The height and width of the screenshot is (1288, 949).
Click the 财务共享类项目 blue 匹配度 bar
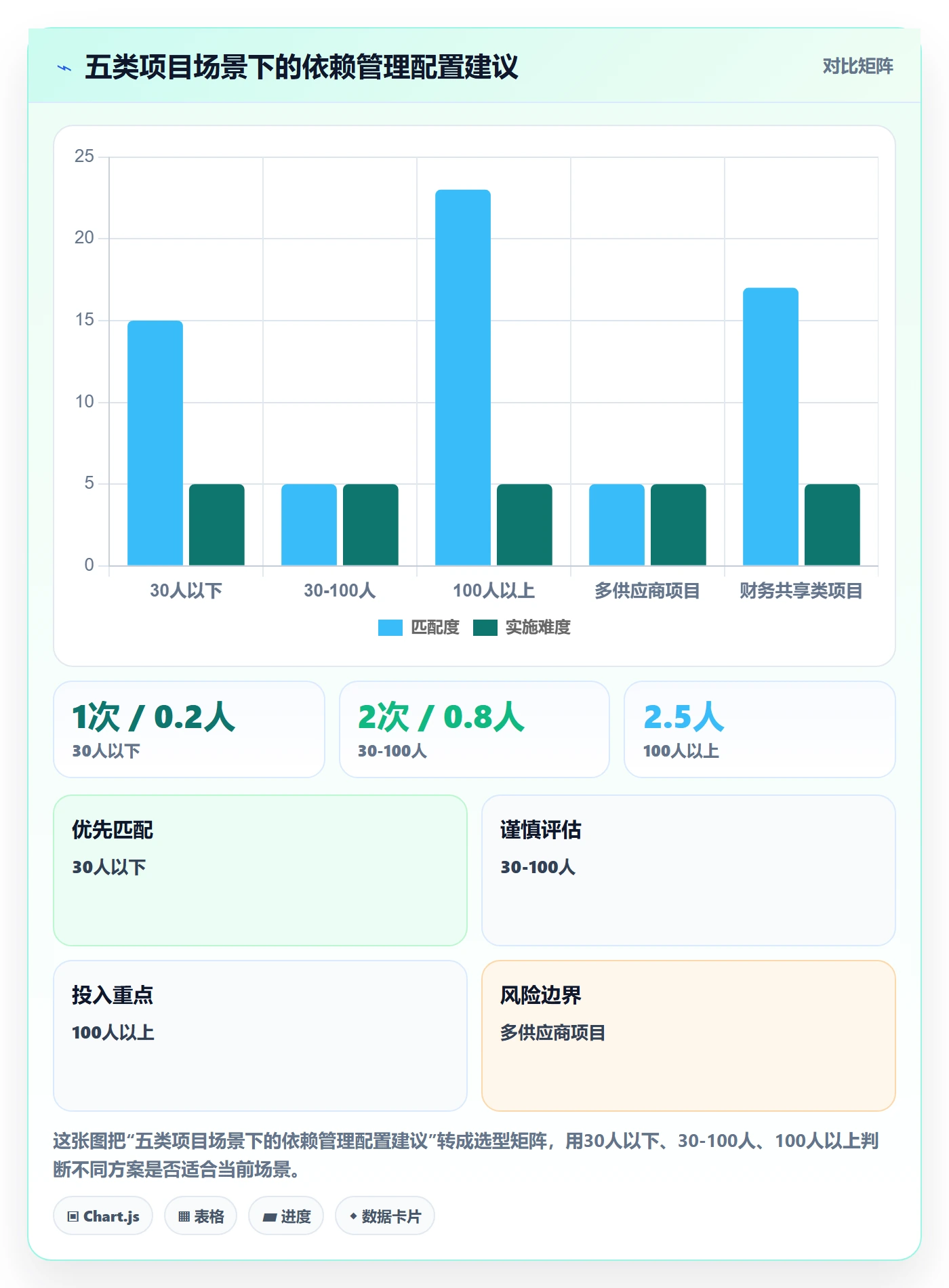[771, 426]
